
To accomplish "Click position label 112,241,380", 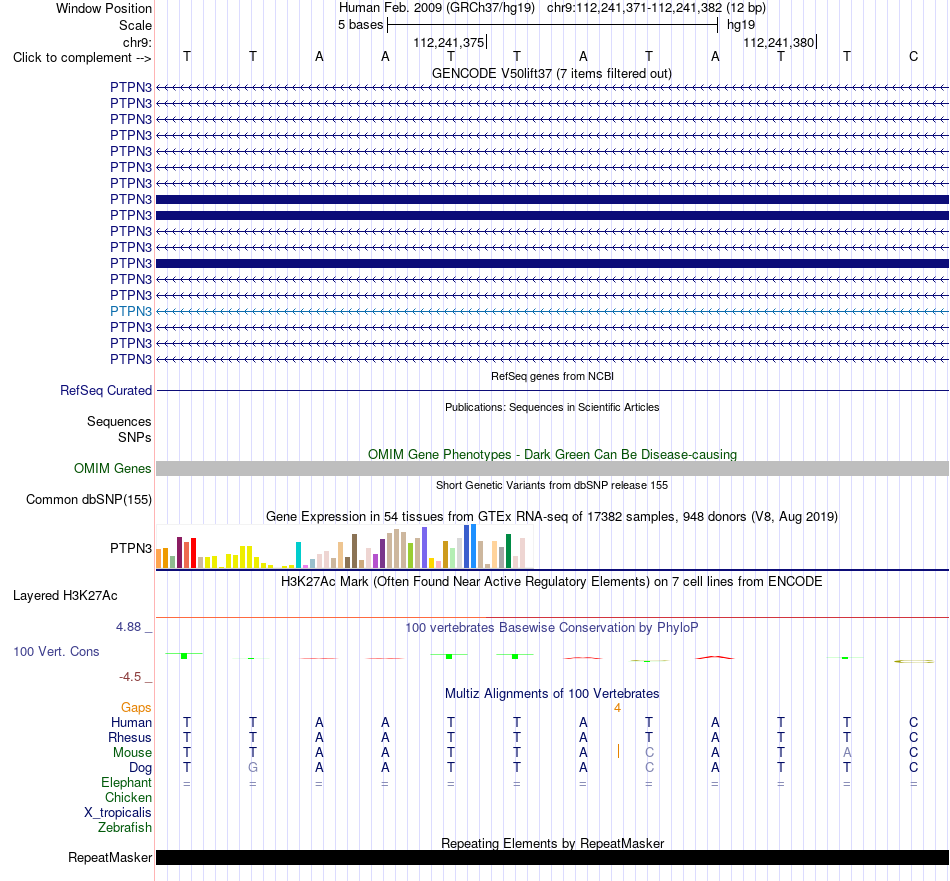I will pos(779,42).
